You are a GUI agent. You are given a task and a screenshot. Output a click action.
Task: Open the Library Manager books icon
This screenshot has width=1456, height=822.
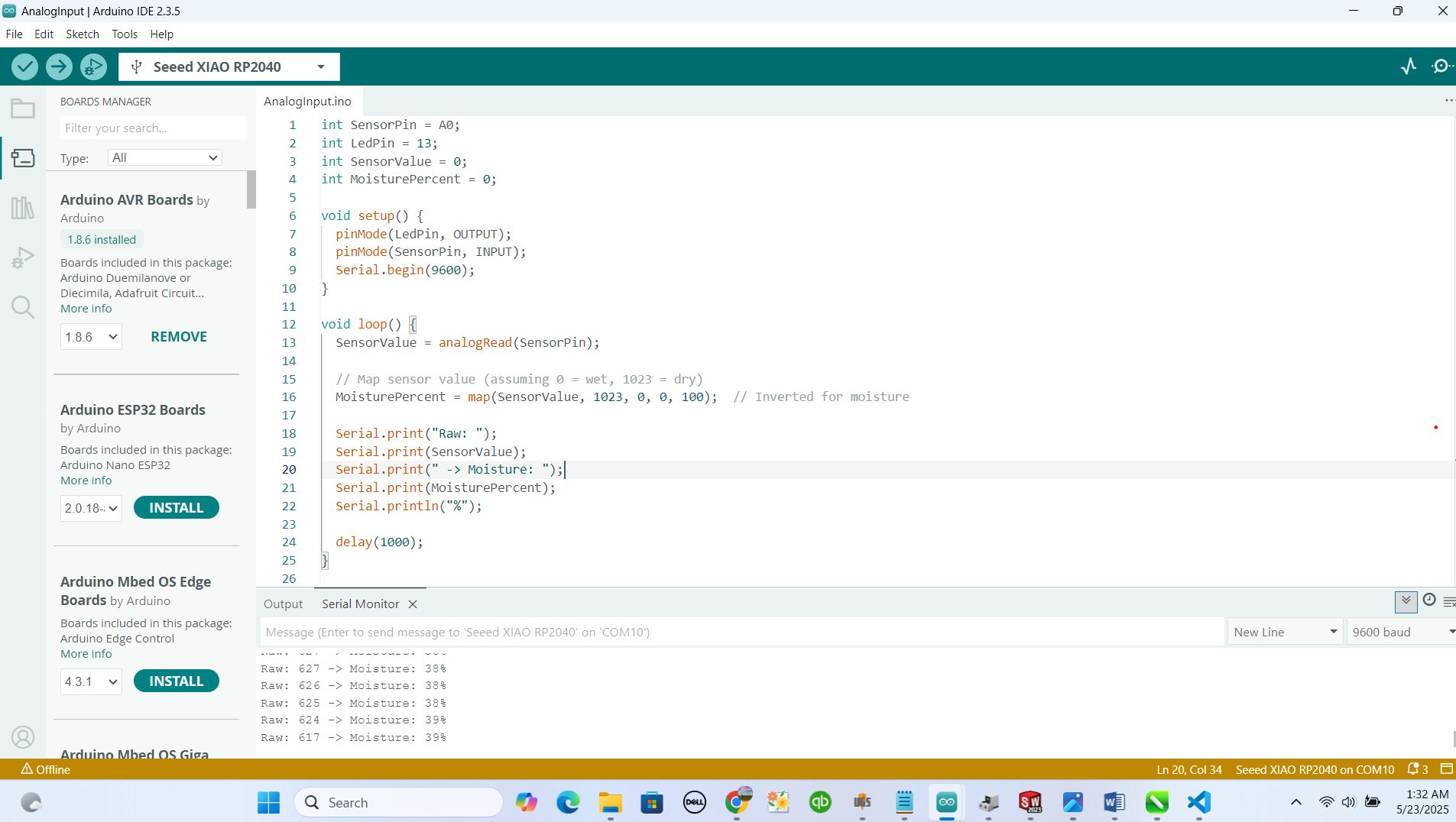(x=23, y=208)
